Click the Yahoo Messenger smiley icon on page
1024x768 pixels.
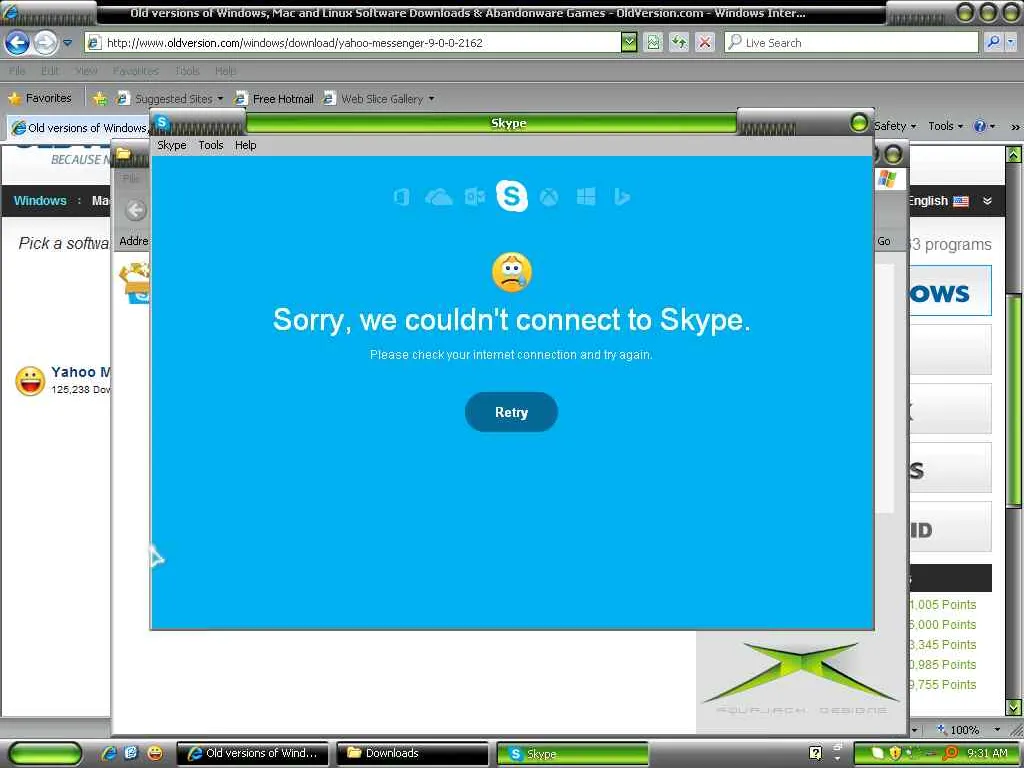coord(30,381)
